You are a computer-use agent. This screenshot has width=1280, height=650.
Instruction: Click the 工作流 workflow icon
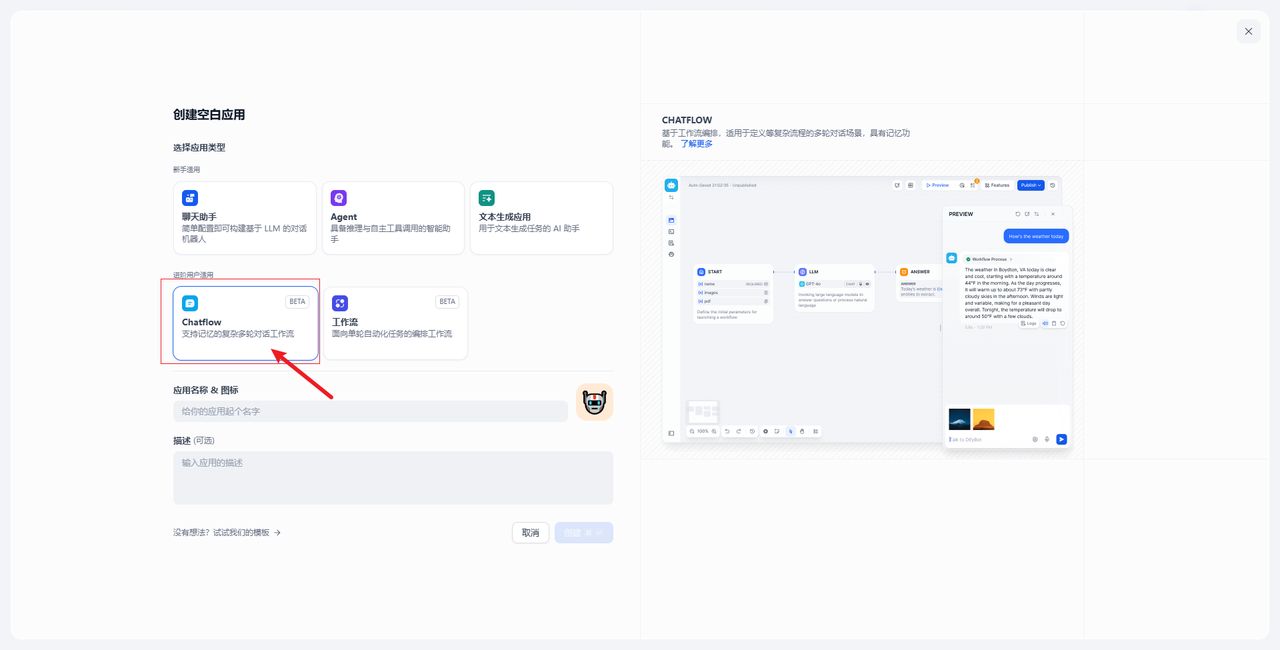[340, 303]
